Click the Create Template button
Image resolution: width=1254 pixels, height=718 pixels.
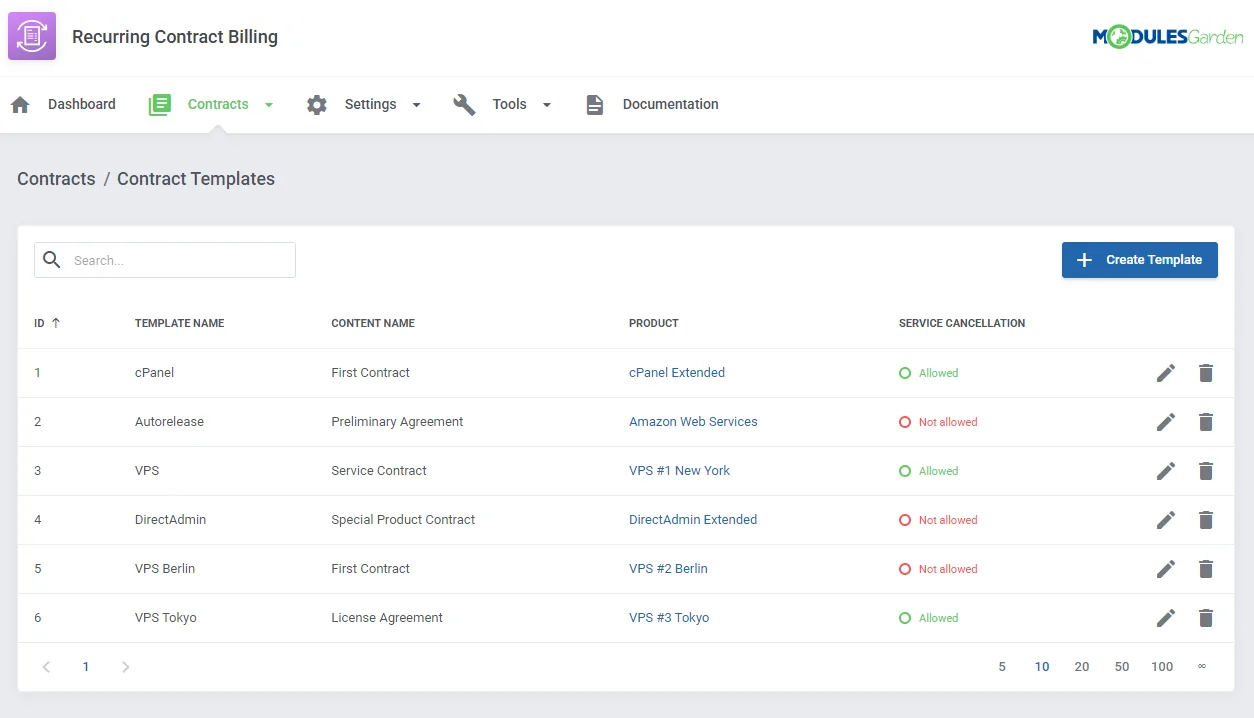(x=1140, y=260)
